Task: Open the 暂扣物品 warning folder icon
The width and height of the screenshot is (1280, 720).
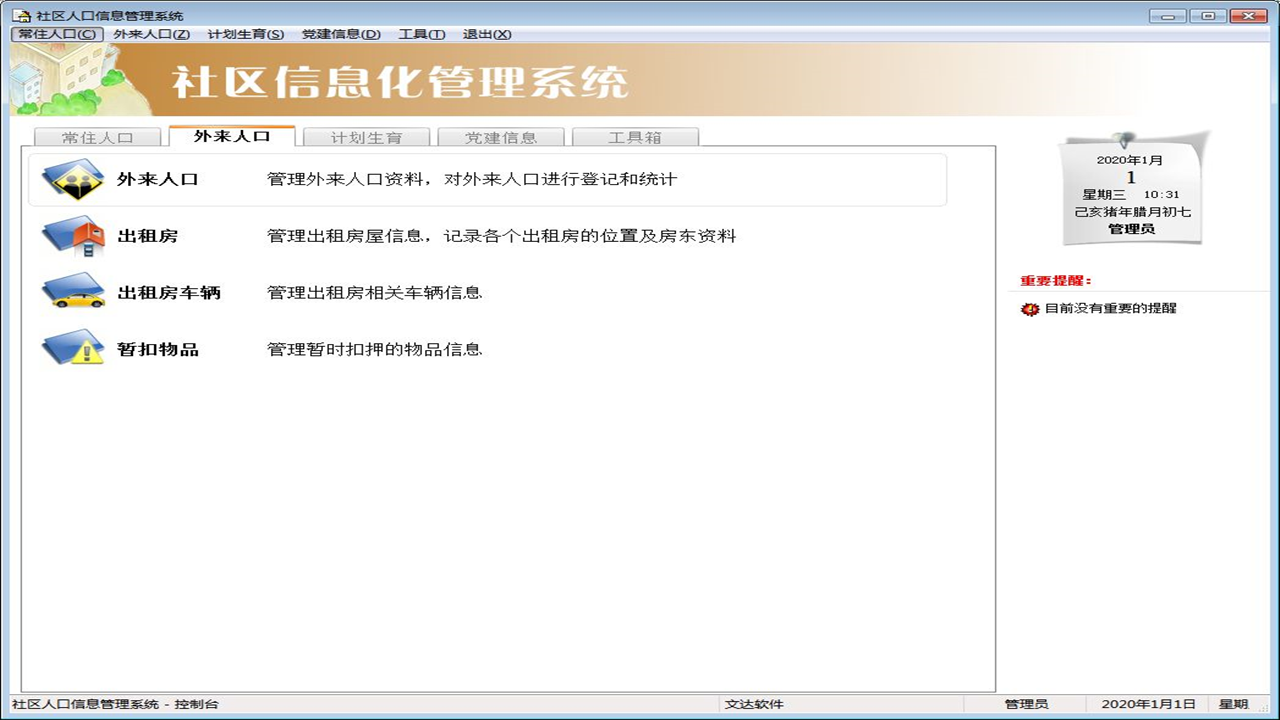Action: (x=72, y=350)
